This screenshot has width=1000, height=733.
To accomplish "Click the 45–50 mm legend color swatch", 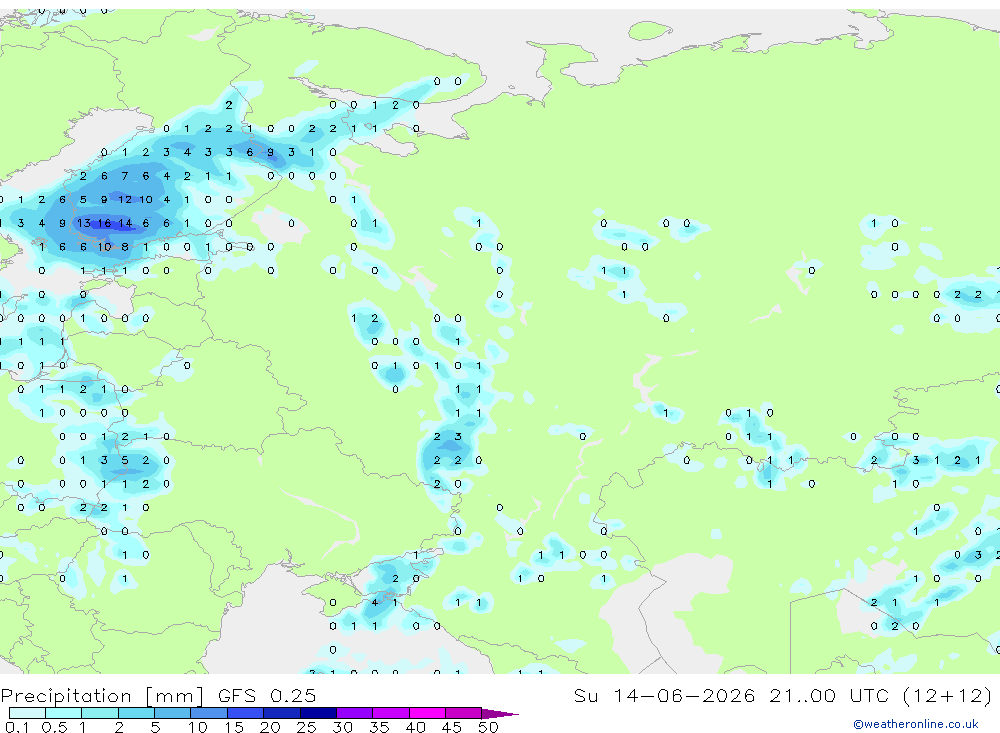I will click(464, 713).
